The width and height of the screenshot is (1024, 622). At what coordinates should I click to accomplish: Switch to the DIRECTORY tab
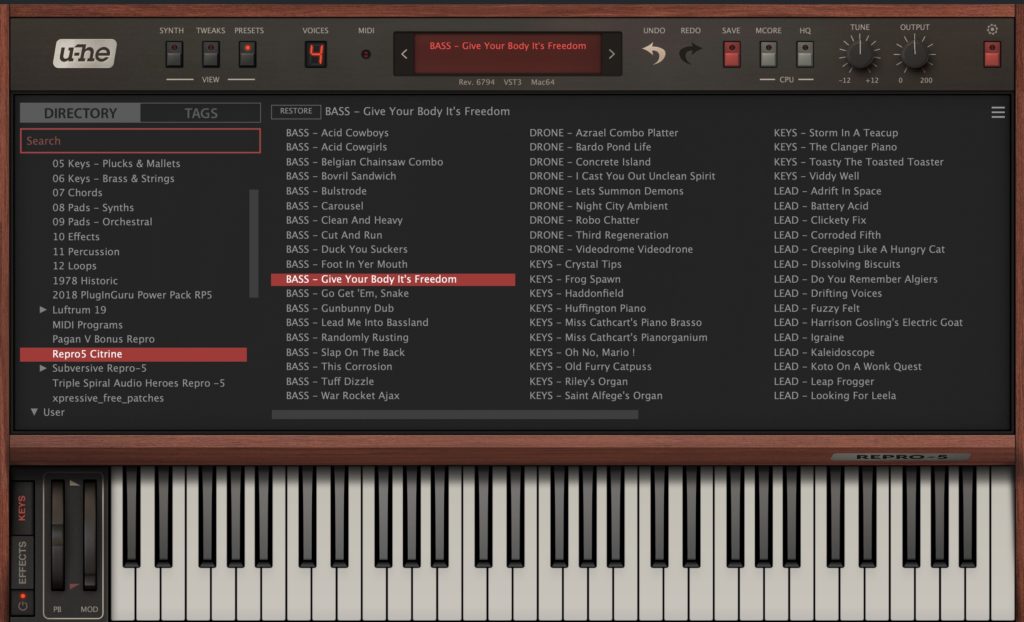tap(80, 113)
